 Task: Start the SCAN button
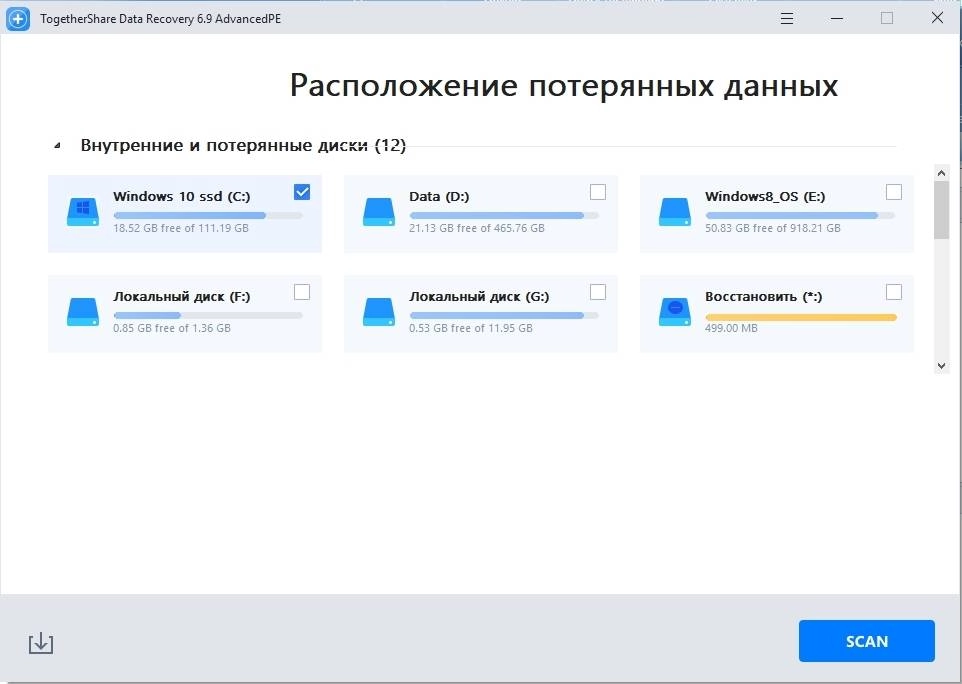(x=866, y=641)
